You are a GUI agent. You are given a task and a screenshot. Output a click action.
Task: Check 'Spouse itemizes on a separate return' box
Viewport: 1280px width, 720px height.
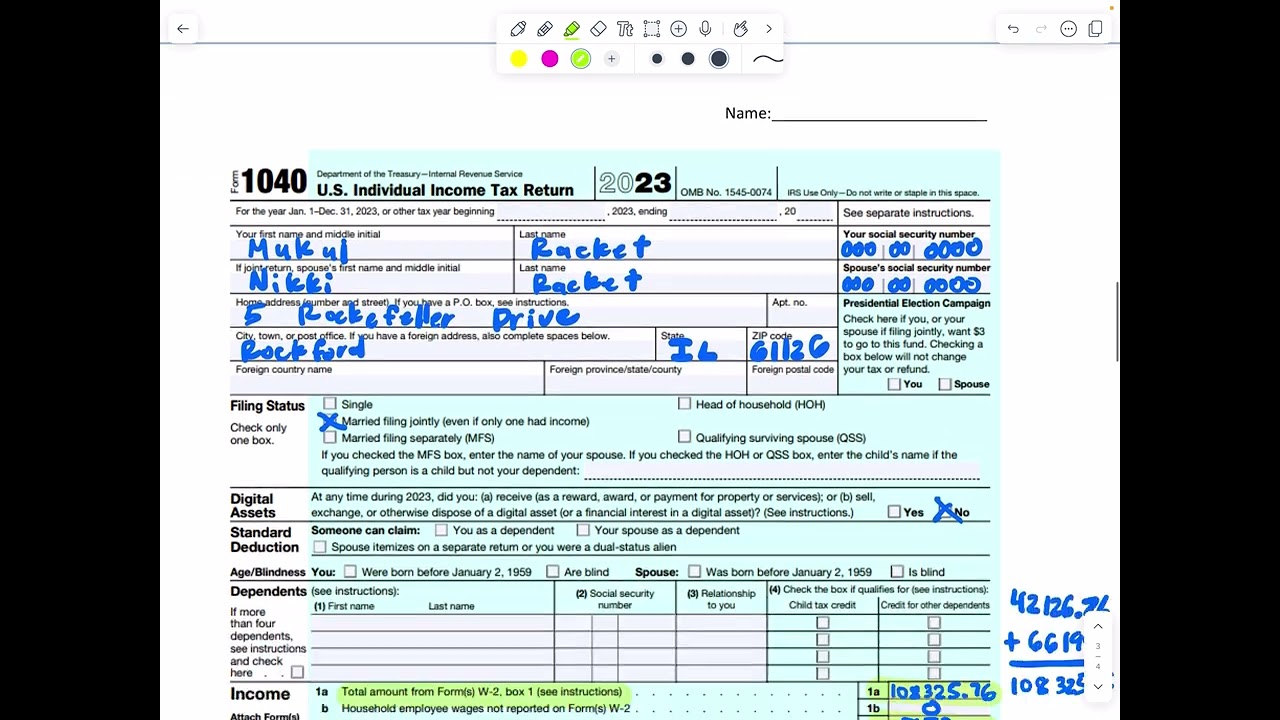click(319, 547)
